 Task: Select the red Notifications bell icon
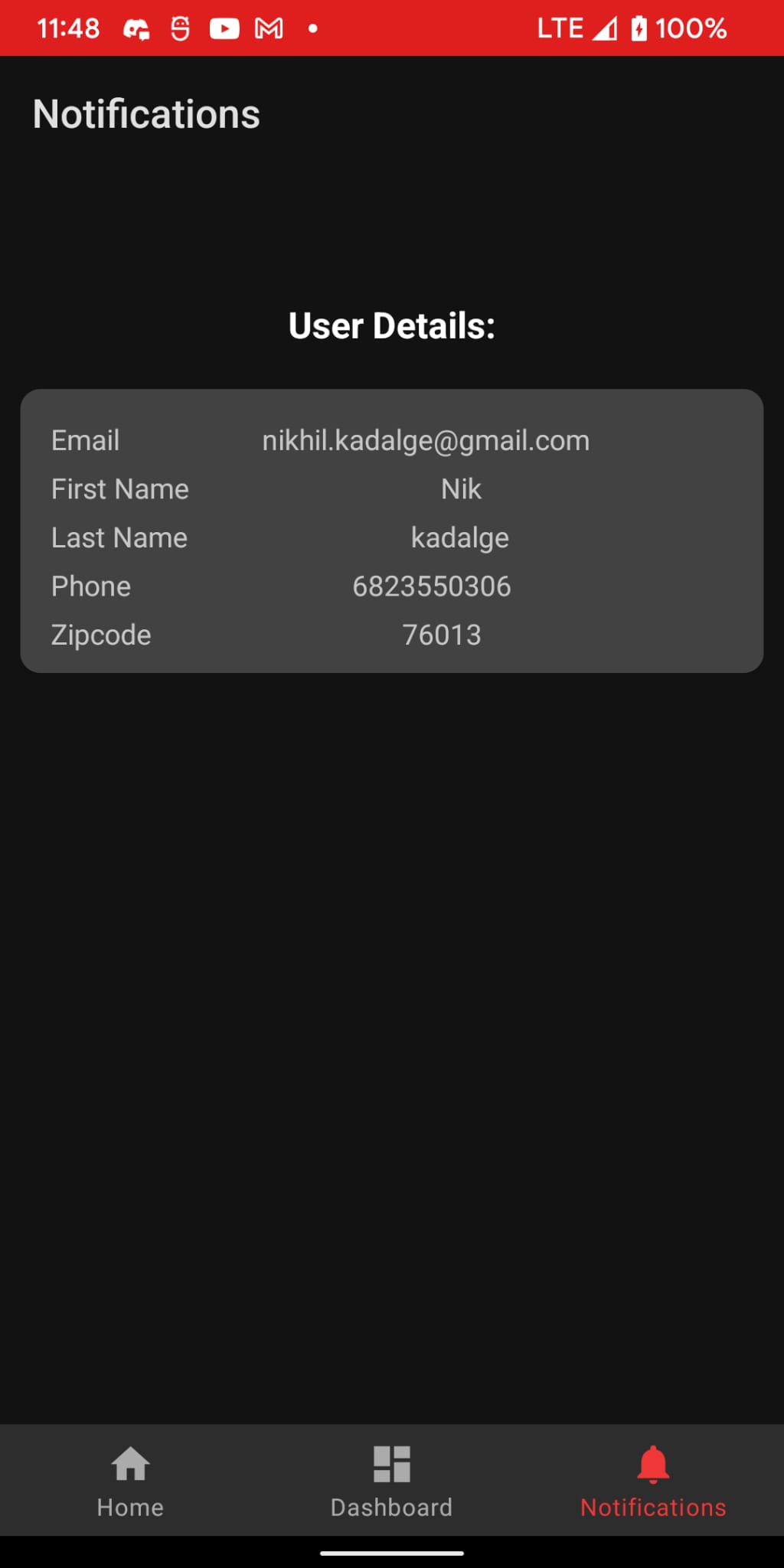(x=653, y=1464)
